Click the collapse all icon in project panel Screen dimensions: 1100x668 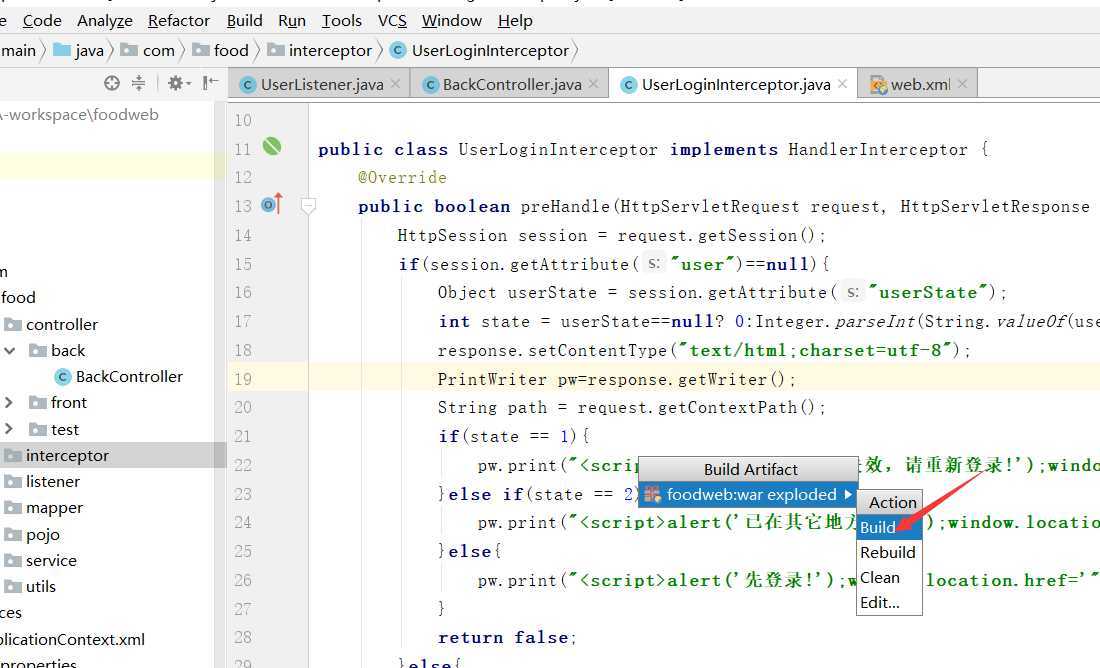point(138,84)
